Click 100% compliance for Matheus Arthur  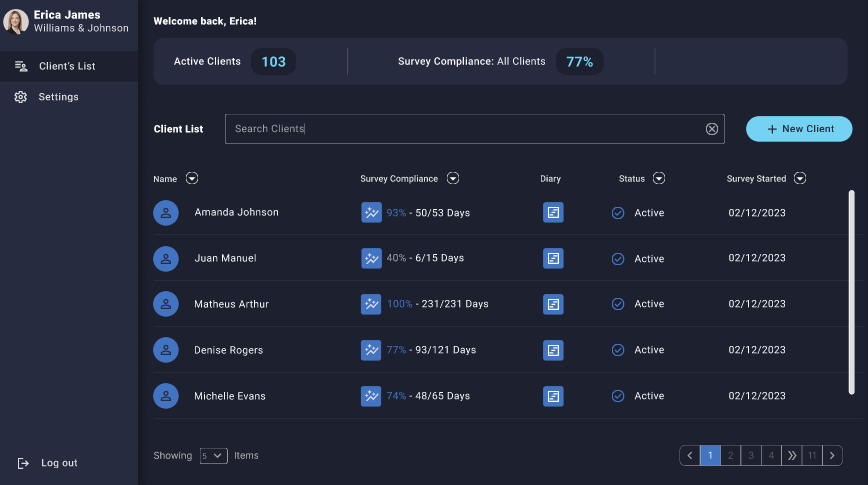pyautogui.click(x=400, y=304)
